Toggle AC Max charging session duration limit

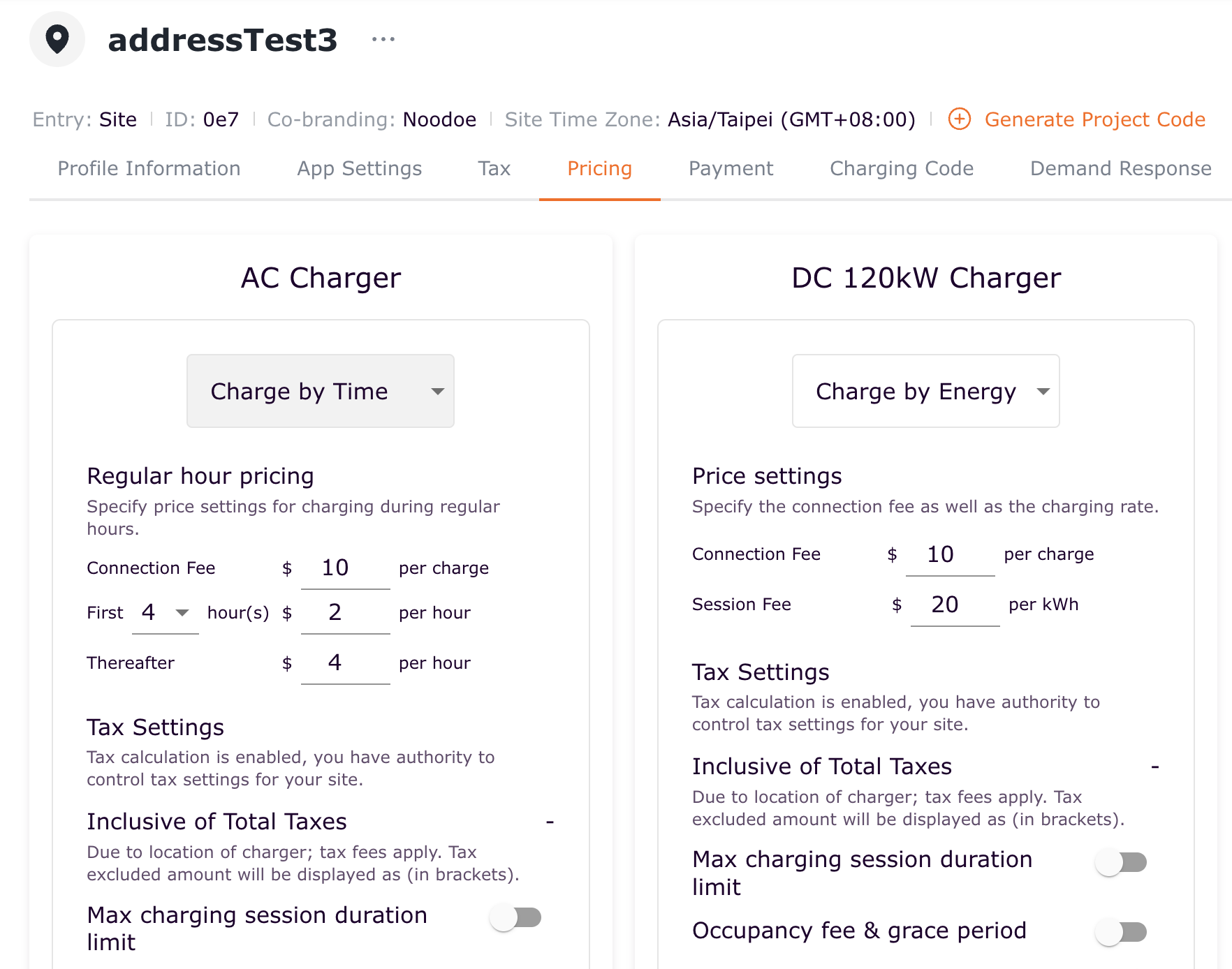[516, 917]
